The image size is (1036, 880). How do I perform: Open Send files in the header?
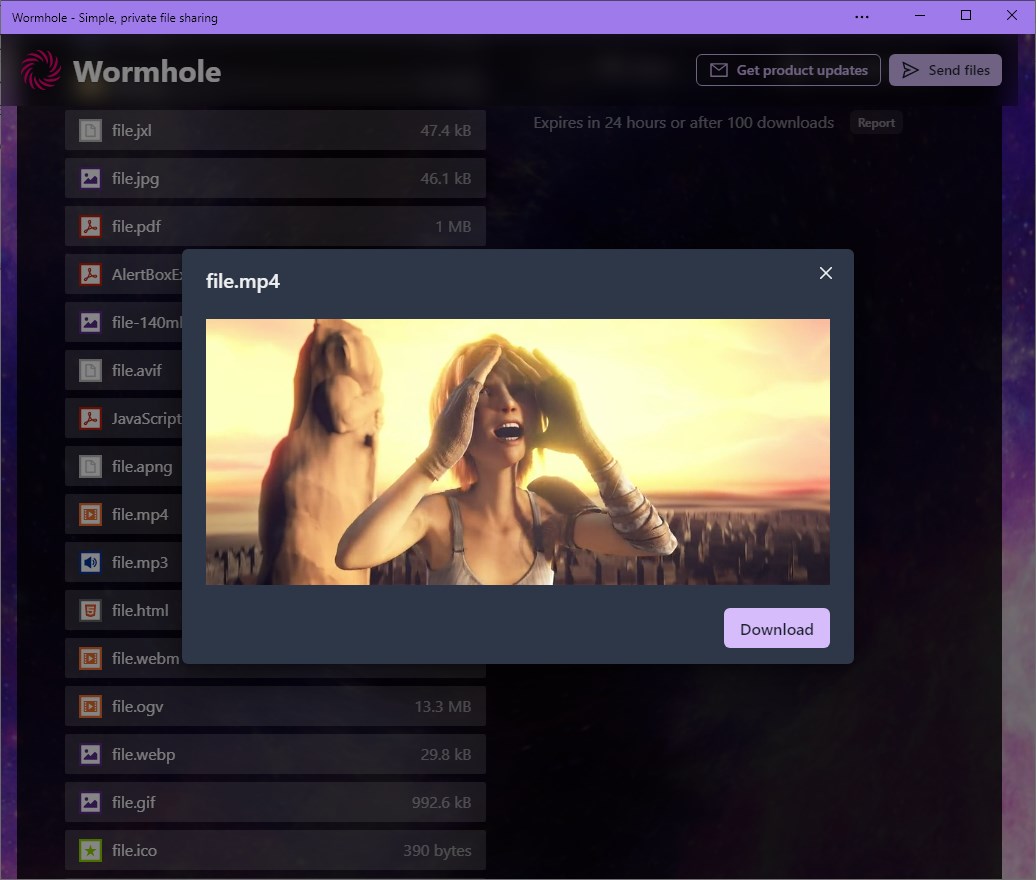(945, 70)
